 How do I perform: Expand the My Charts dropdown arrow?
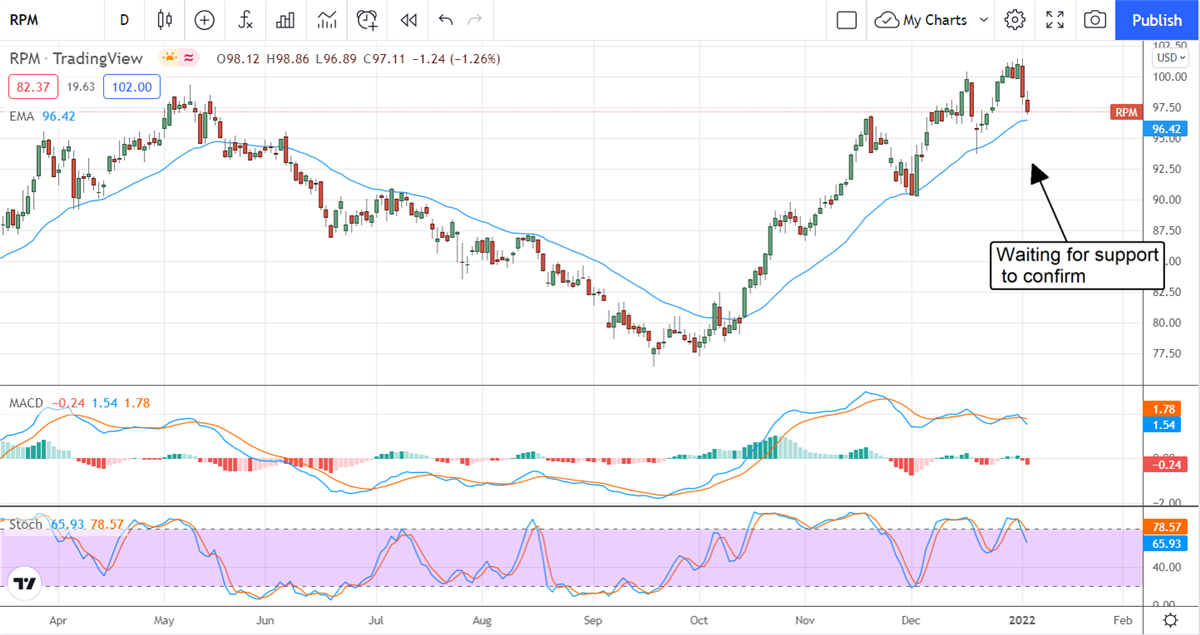(x=983, y=20)
